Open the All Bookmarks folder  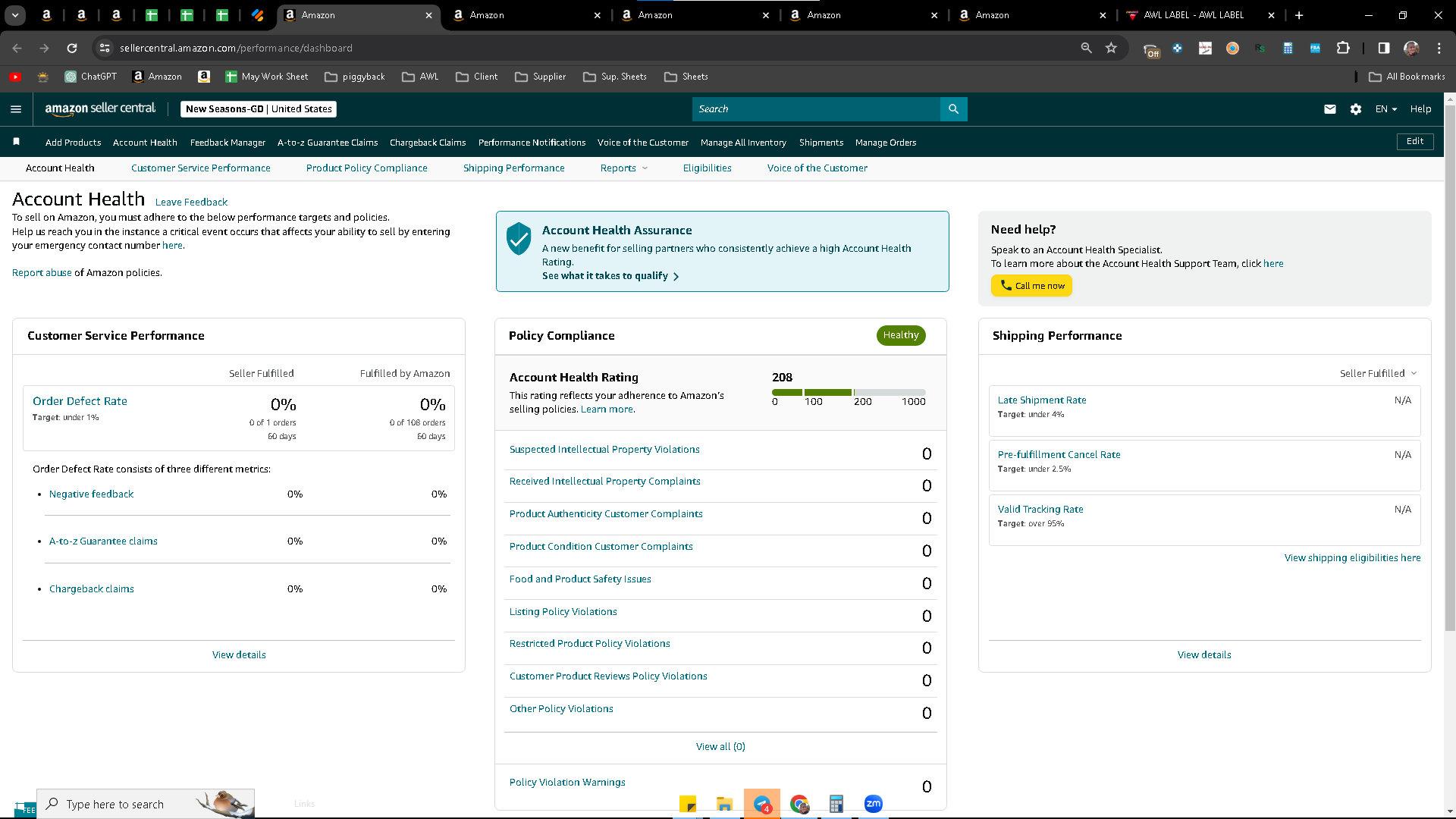pyautogui.click(x=1407, y=77)
